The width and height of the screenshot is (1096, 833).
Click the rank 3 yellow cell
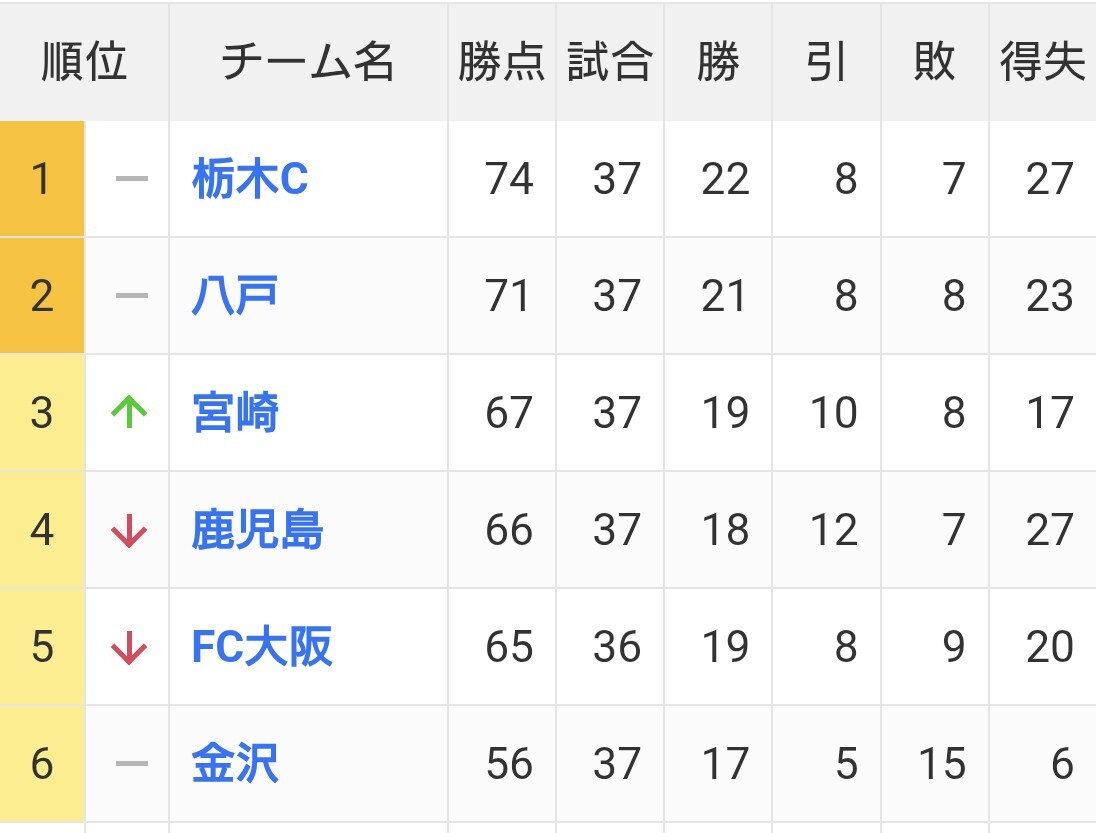42,413
